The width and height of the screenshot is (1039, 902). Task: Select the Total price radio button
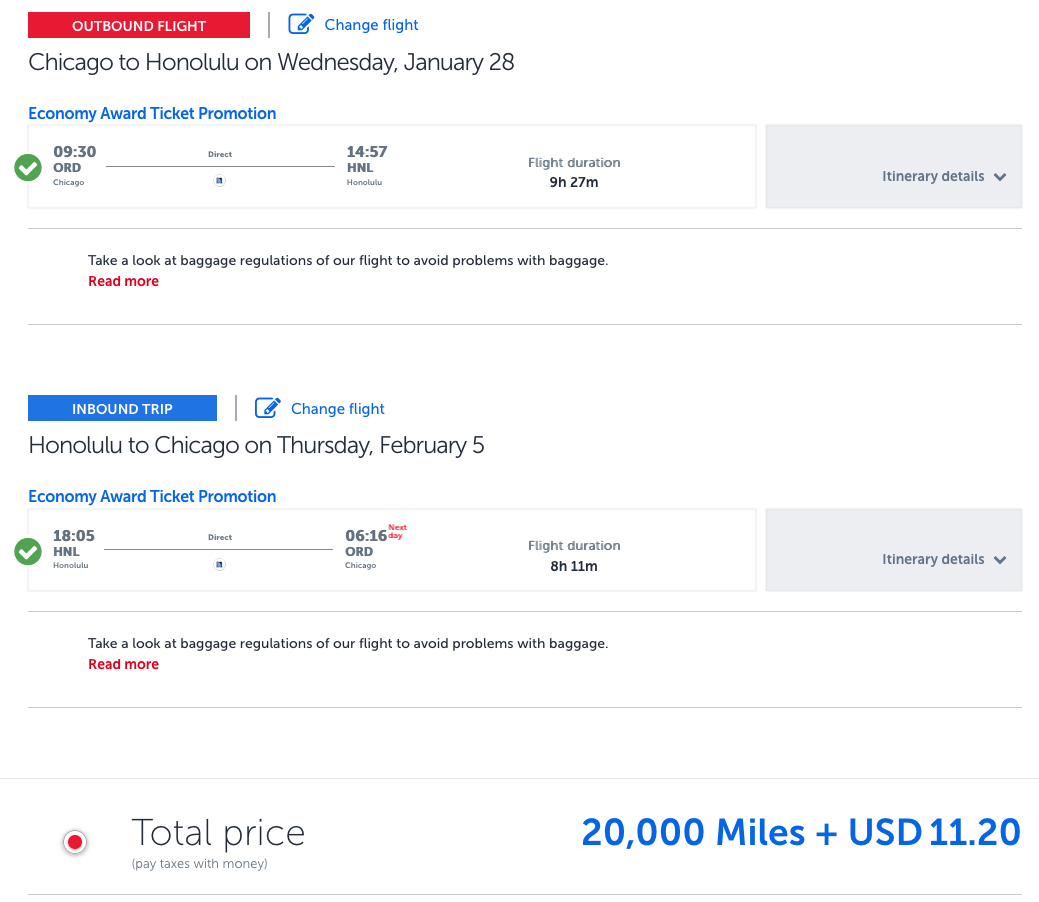tap(75, 842)
